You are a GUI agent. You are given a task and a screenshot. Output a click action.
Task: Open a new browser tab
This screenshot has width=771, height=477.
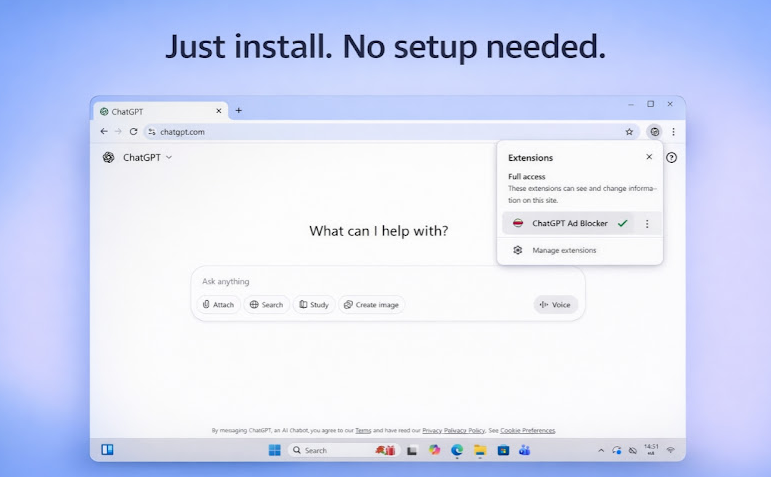[238, 111]
